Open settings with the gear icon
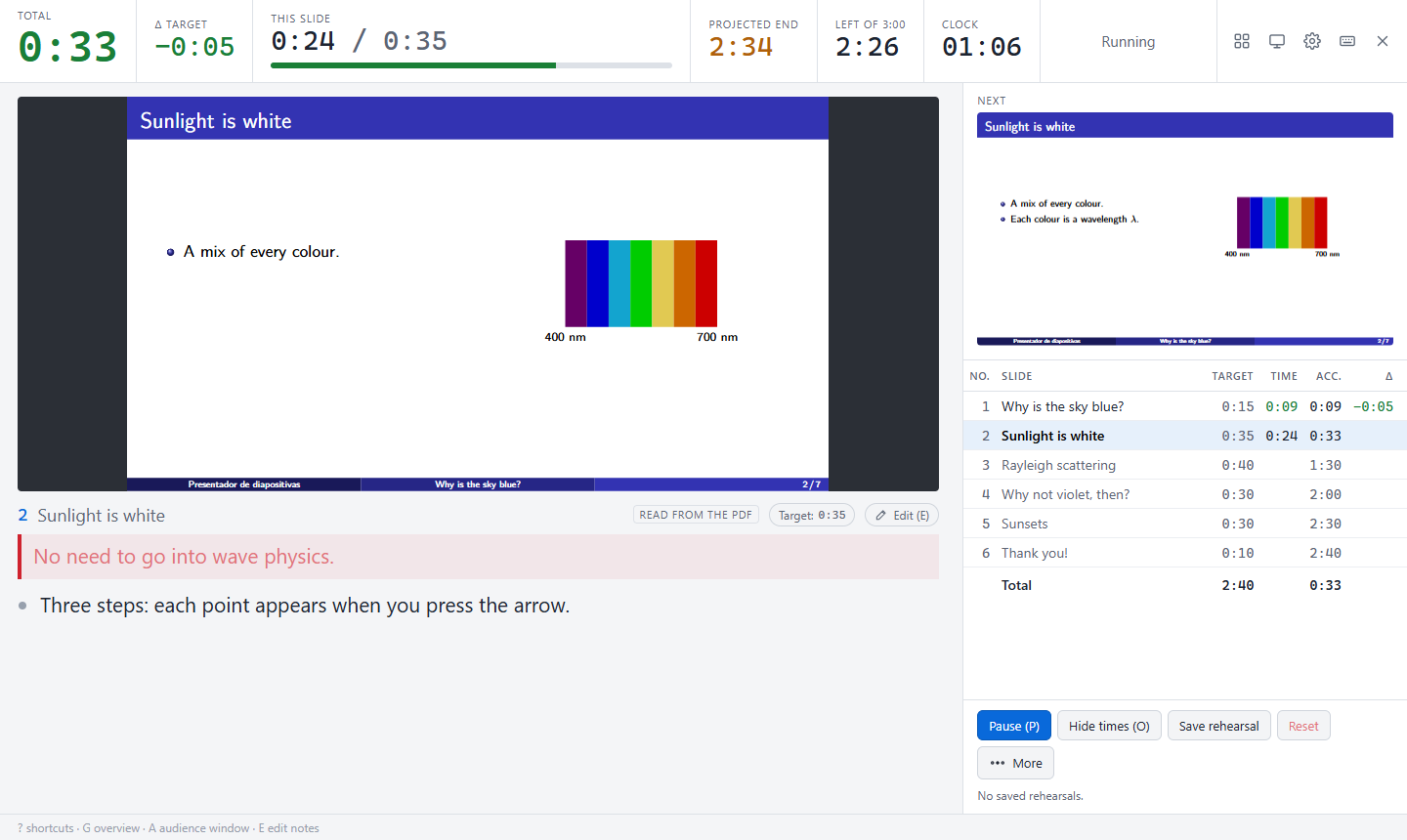 pos(1312,41)
